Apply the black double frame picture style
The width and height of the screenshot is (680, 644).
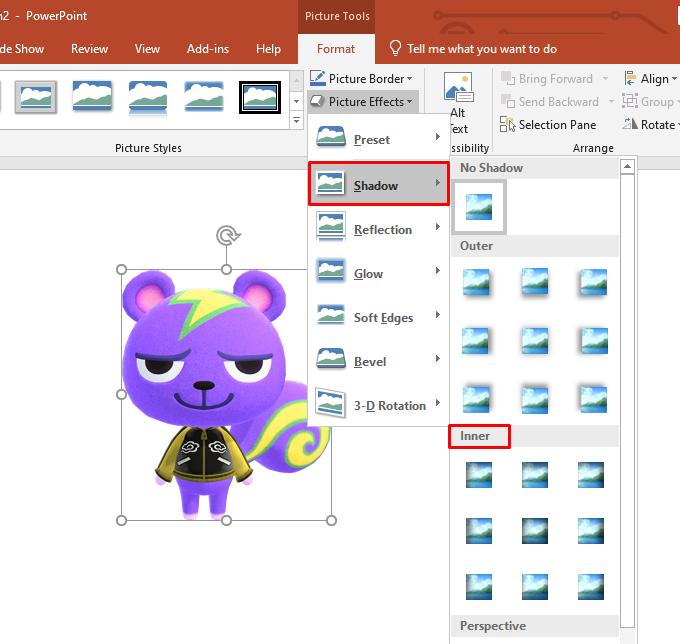pyautogui.click(x=260, y=97)
